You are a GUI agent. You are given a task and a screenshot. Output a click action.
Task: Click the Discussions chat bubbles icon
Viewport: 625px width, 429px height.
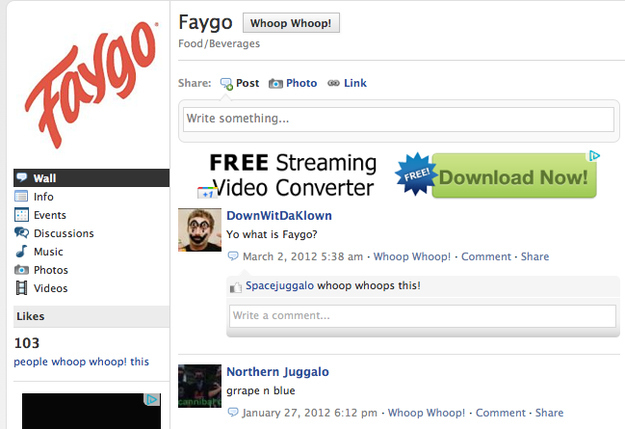22,232
